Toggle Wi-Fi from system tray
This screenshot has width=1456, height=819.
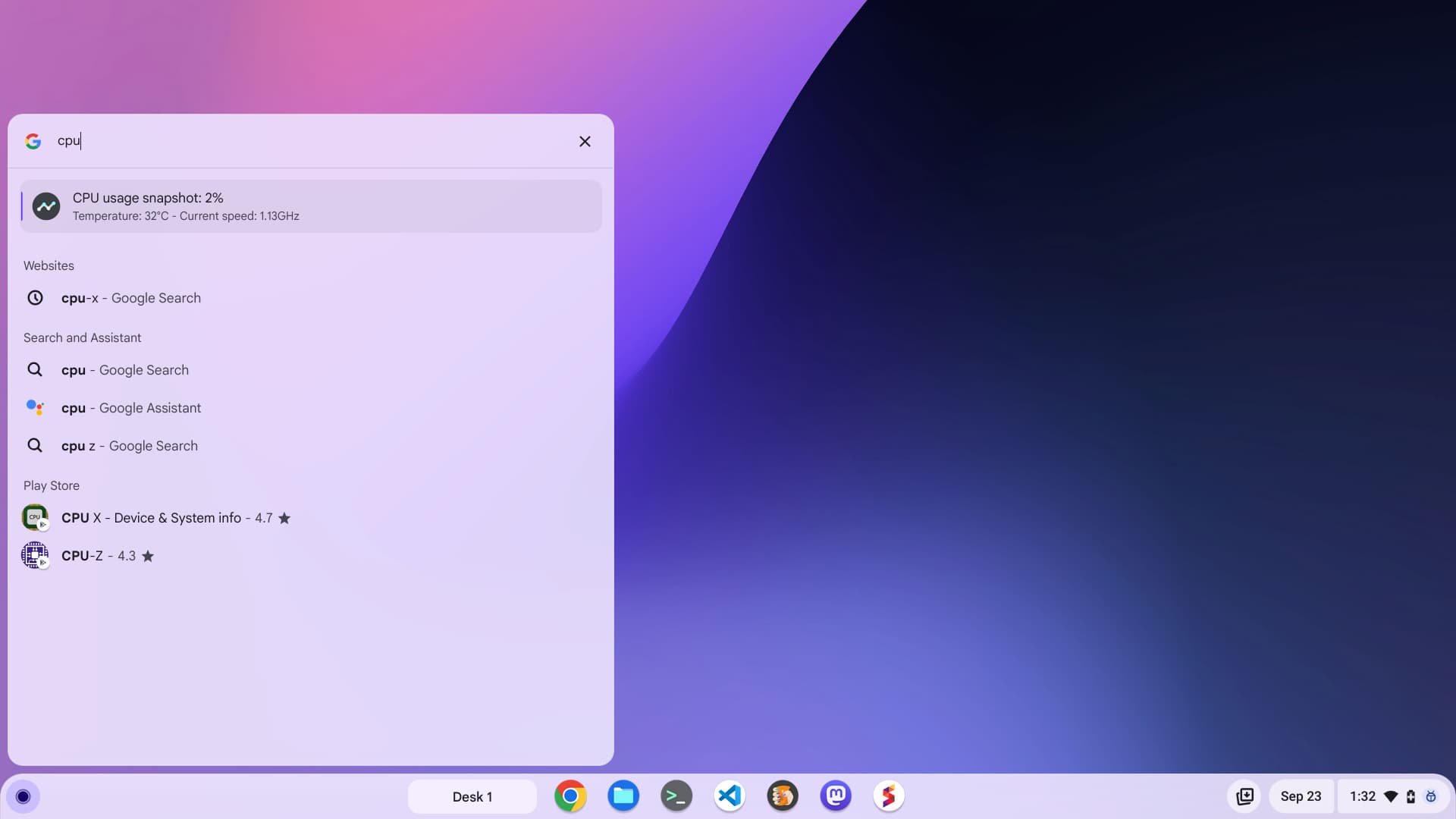(1392, 795)
